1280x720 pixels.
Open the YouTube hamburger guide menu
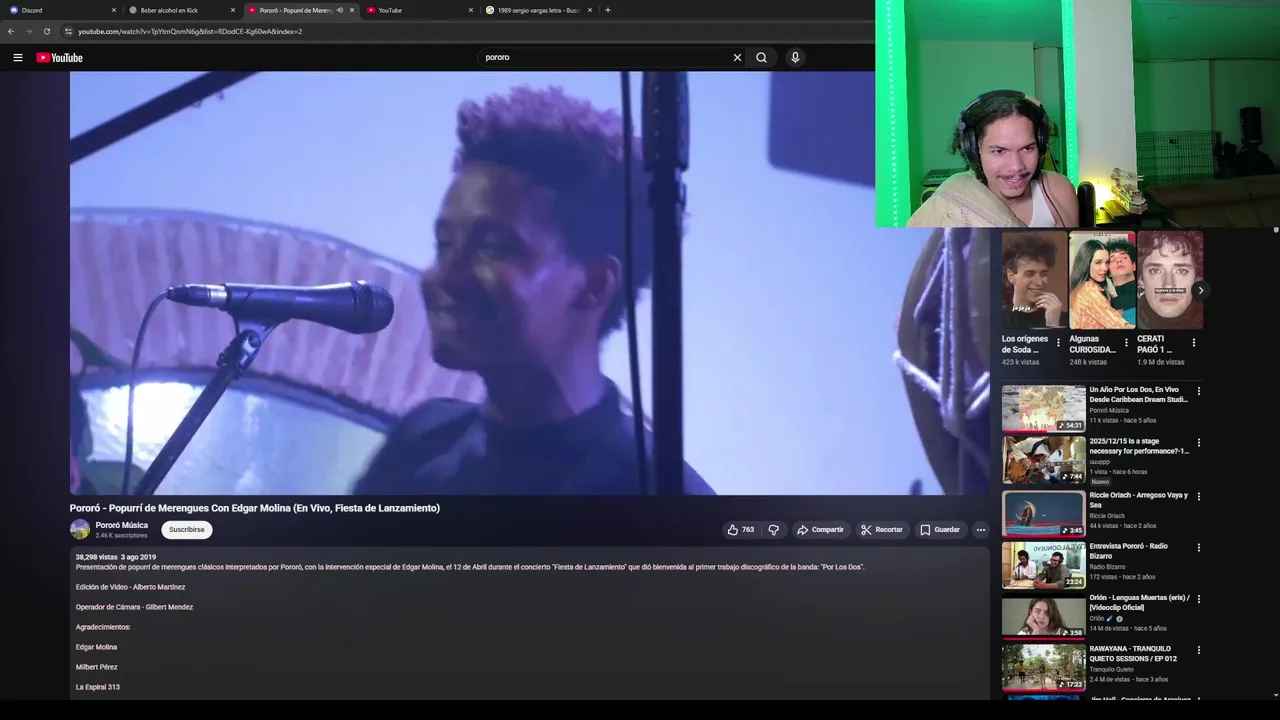[17, 58]
